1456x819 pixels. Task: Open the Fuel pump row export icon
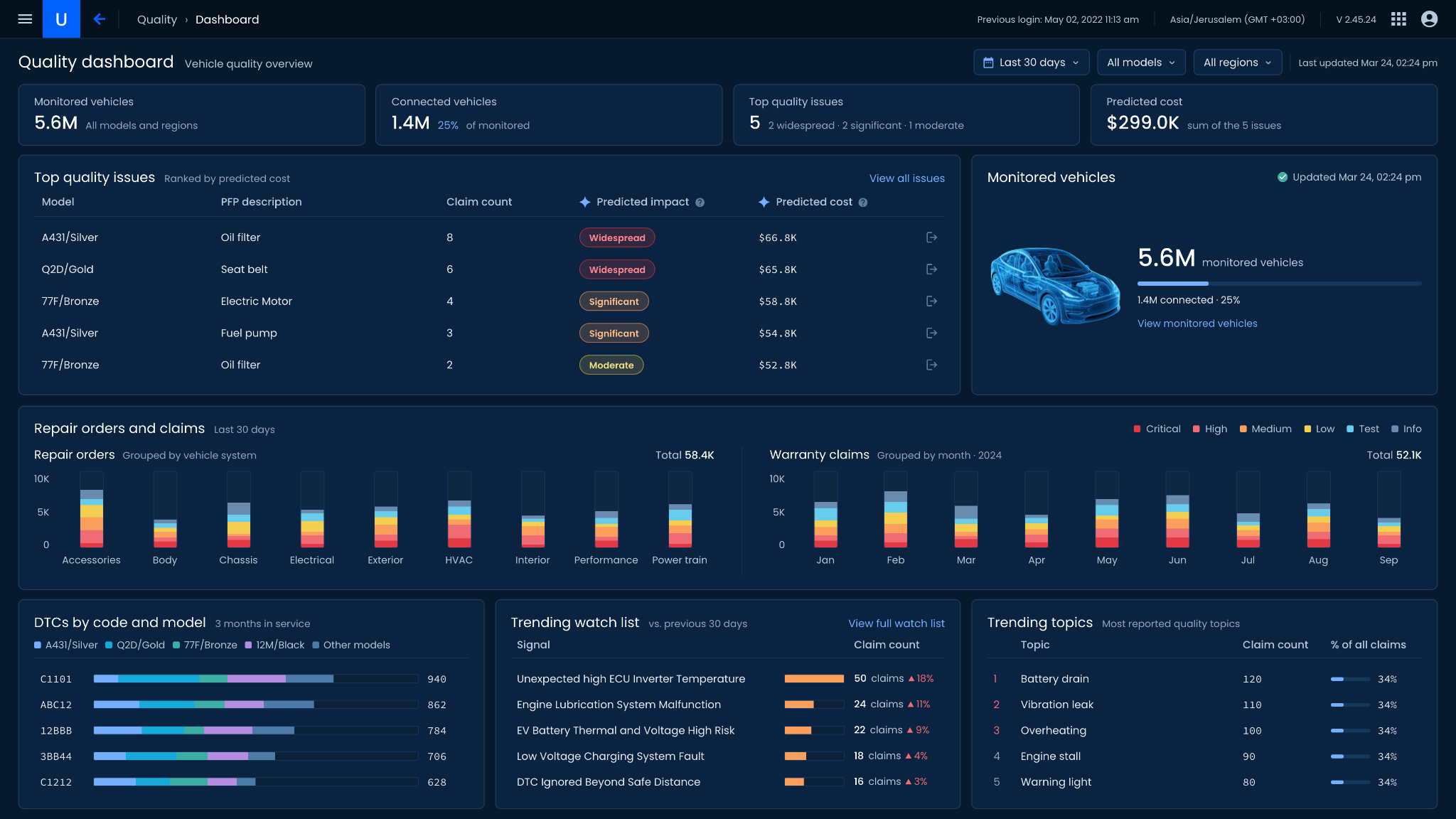click(931, 333)
